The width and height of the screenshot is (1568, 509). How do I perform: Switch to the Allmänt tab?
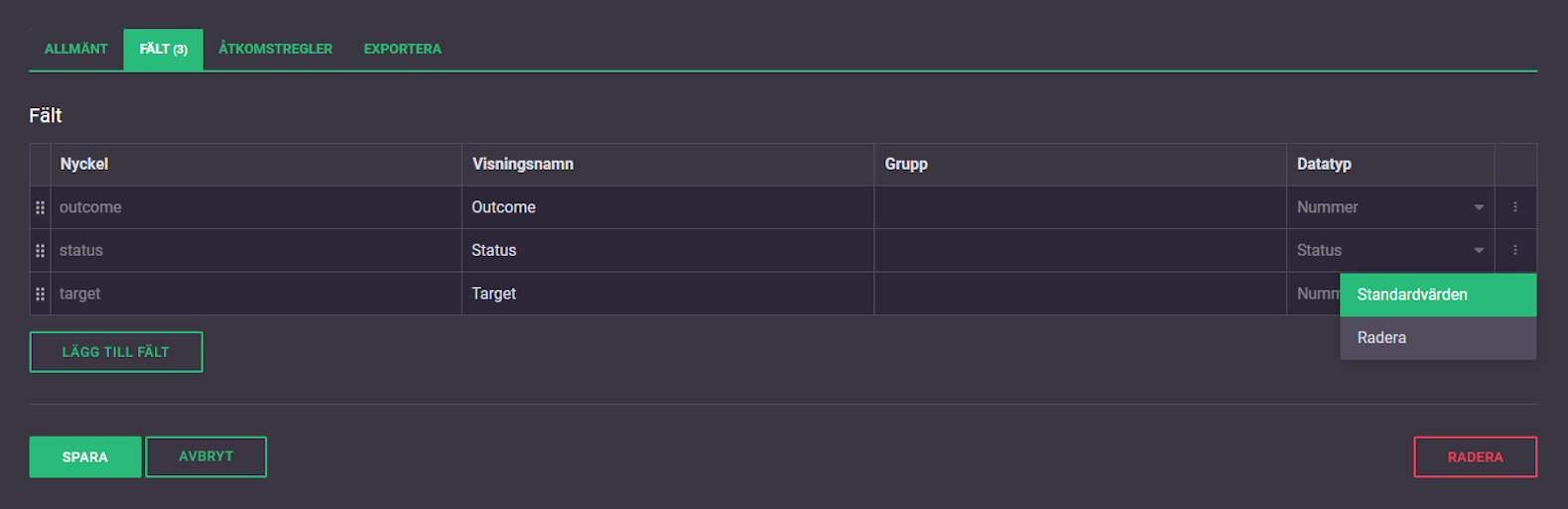coord(76,49)
